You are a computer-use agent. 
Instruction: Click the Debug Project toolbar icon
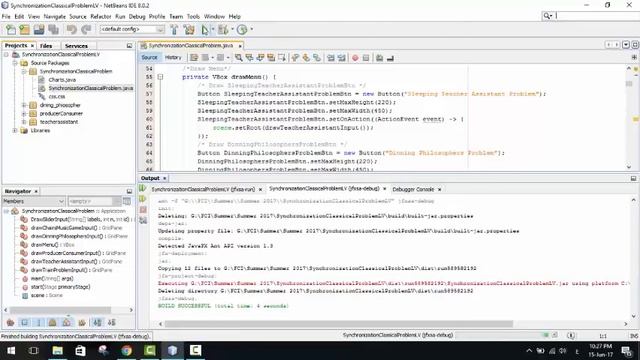click(223, 29)
